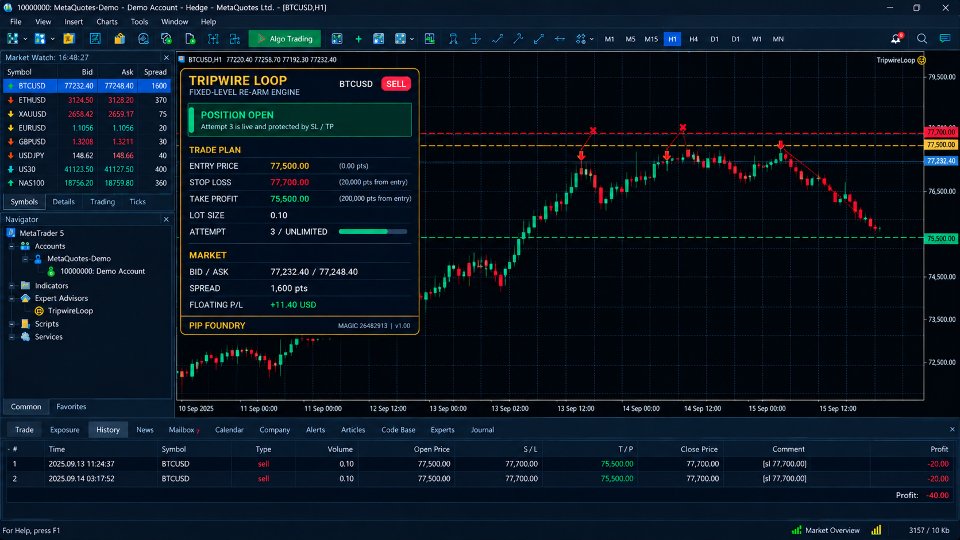Open the Insert menu
The image size is (960, 540).
click(73, 21)
